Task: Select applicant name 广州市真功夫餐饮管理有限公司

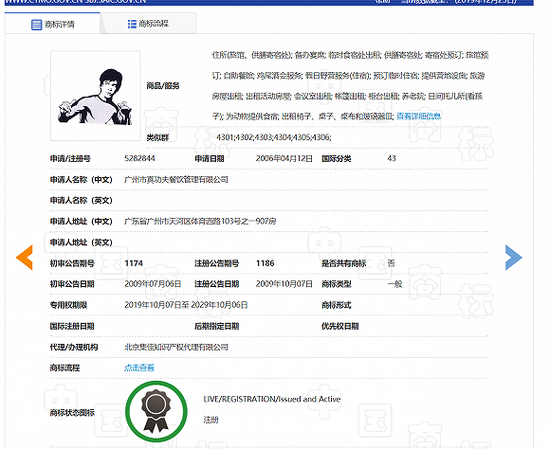Action: [x=176, y=180]
